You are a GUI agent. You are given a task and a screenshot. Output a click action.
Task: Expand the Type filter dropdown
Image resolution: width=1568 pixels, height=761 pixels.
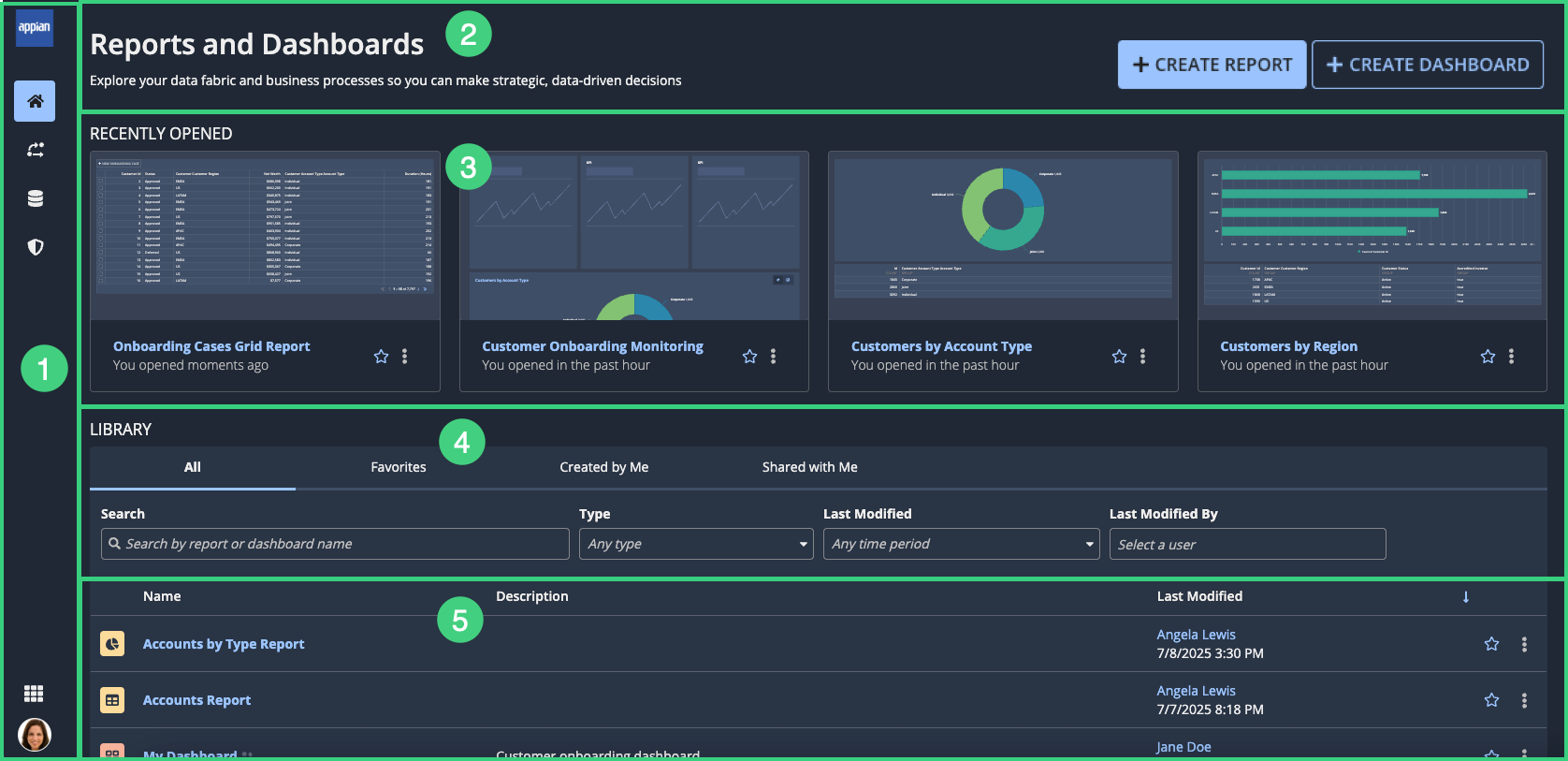pos(696,544)
